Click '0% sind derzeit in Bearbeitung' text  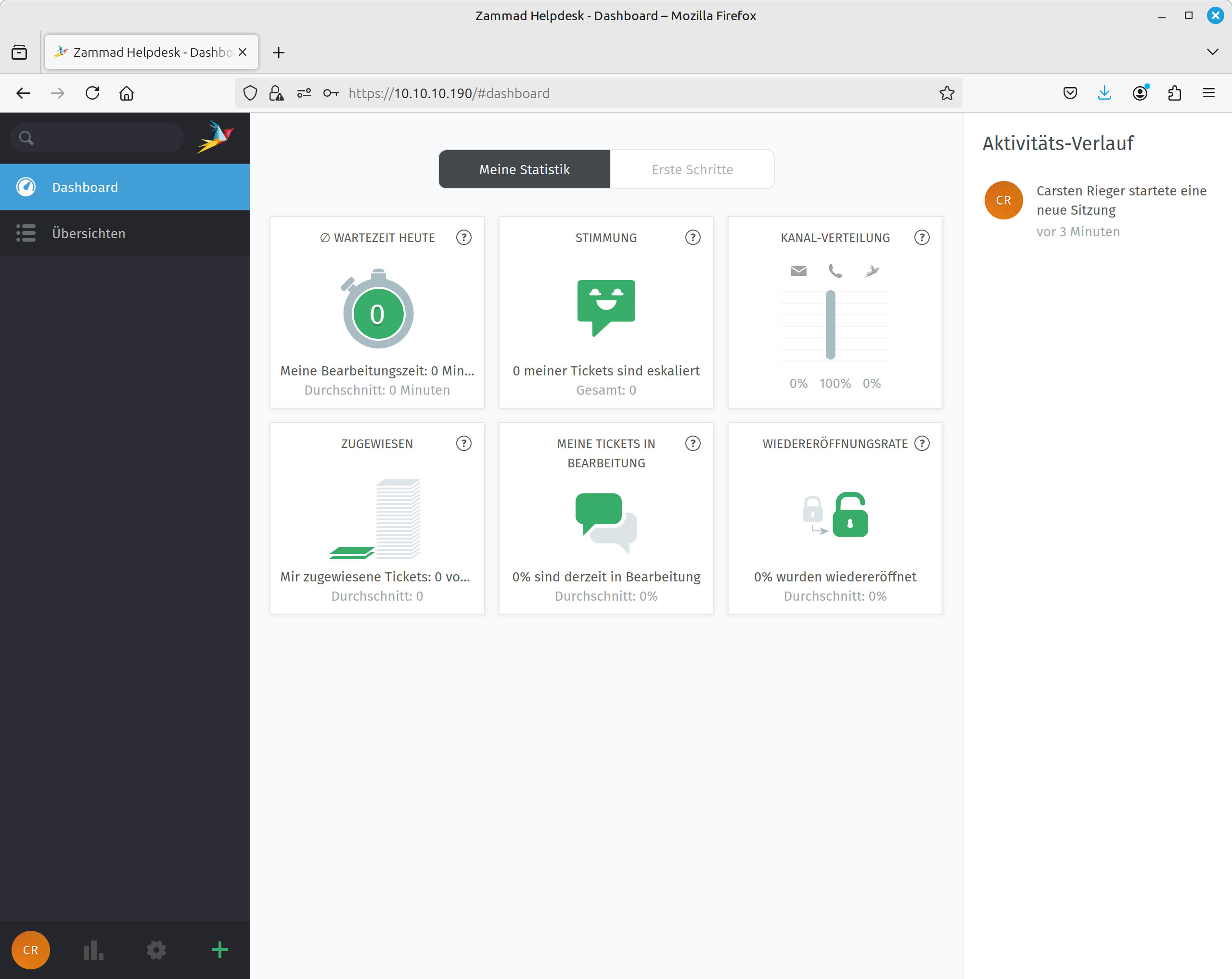[606, 576]
